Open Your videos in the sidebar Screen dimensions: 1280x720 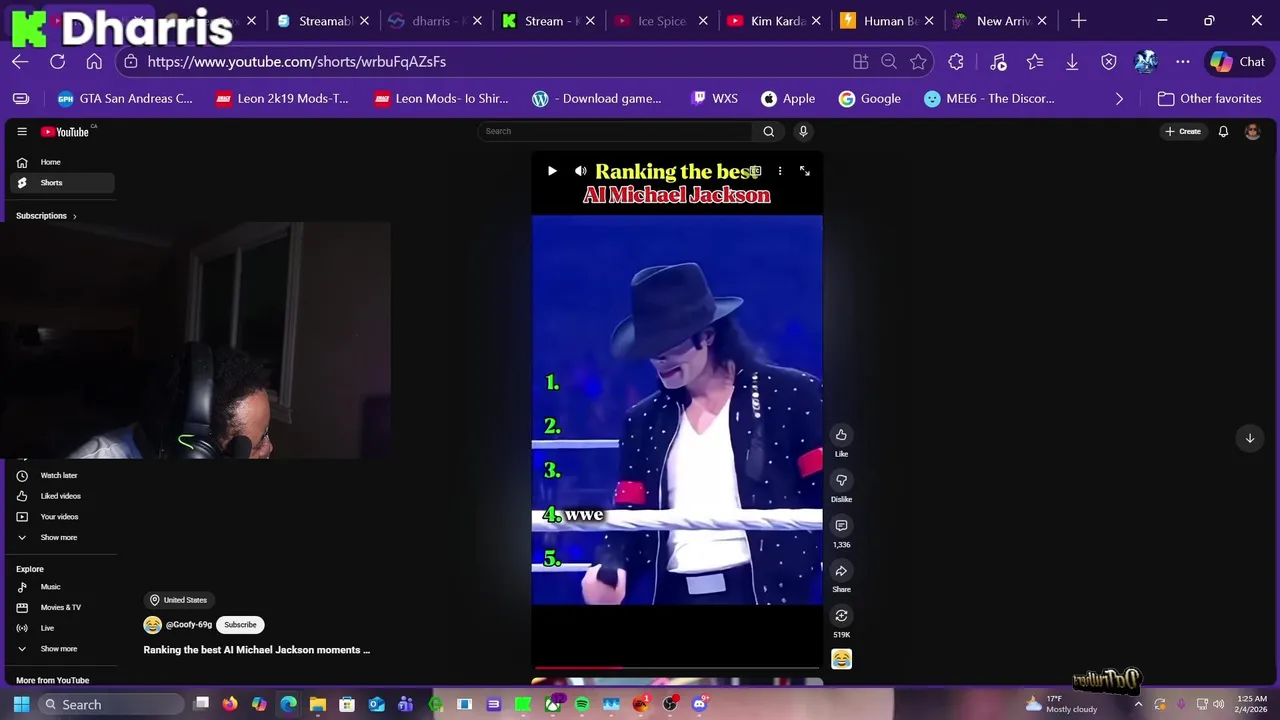(62, 517)
